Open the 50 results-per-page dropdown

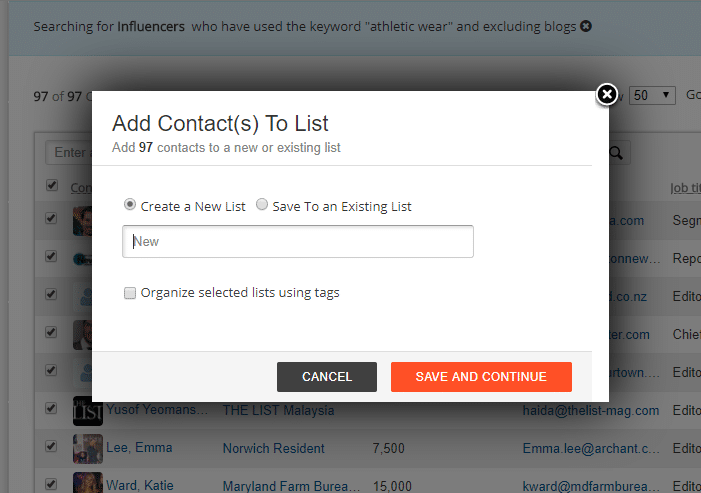[x=652, y=95]
